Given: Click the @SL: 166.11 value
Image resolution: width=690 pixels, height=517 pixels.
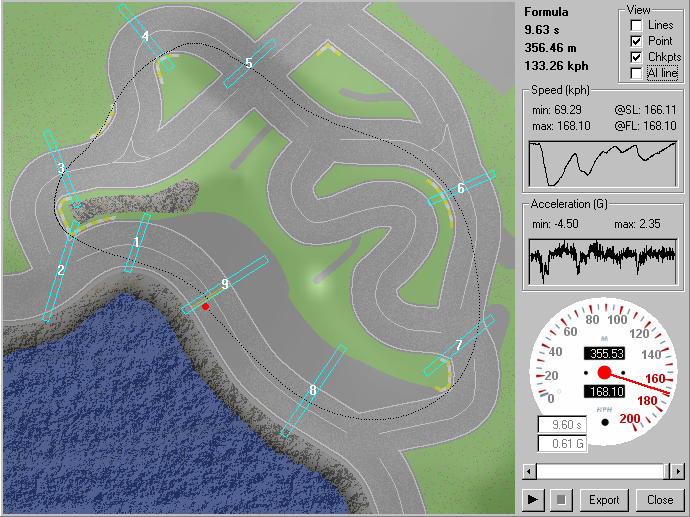Looking at the screenshot, I should point(645,110).
